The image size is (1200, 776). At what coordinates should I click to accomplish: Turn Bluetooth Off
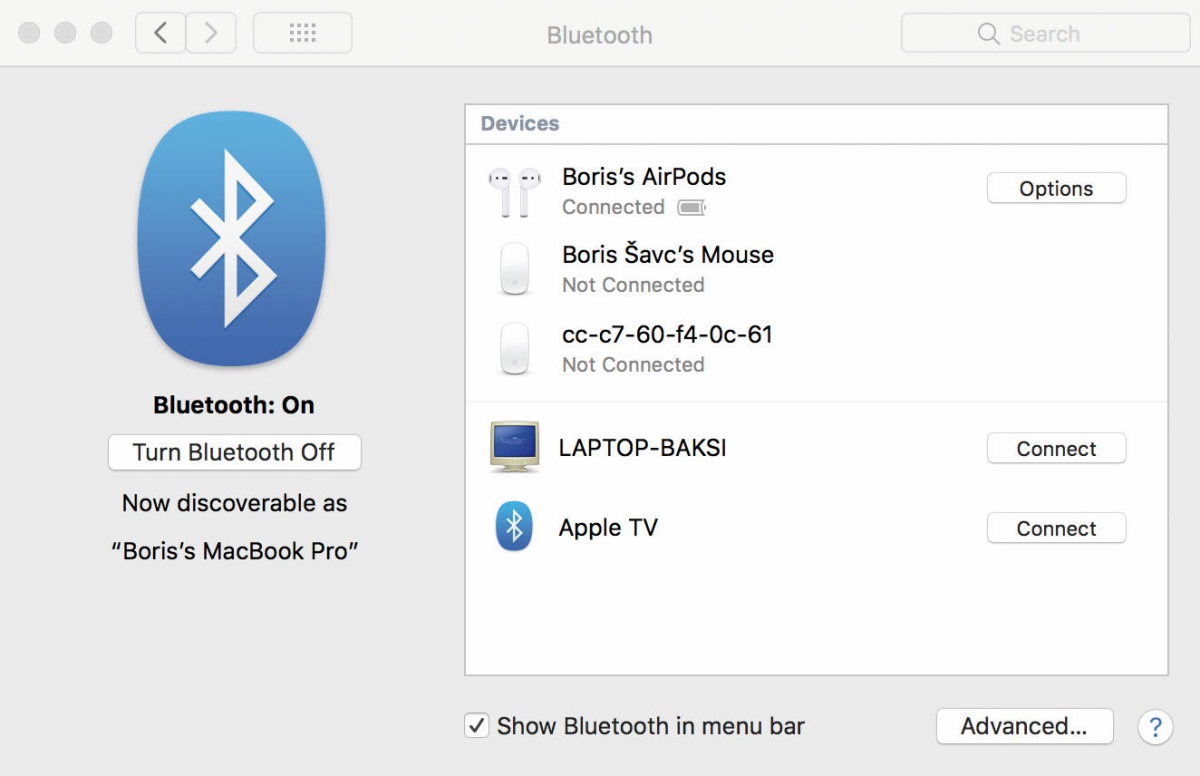234,452
